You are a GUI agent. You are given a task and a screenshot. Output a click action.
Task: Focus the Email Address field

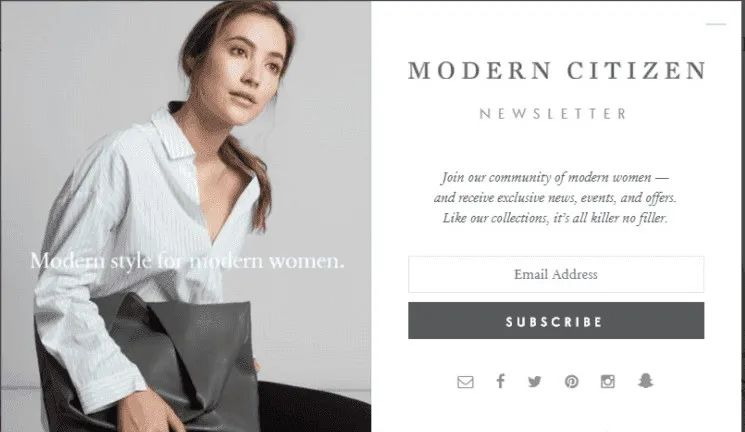pos(556,274)
